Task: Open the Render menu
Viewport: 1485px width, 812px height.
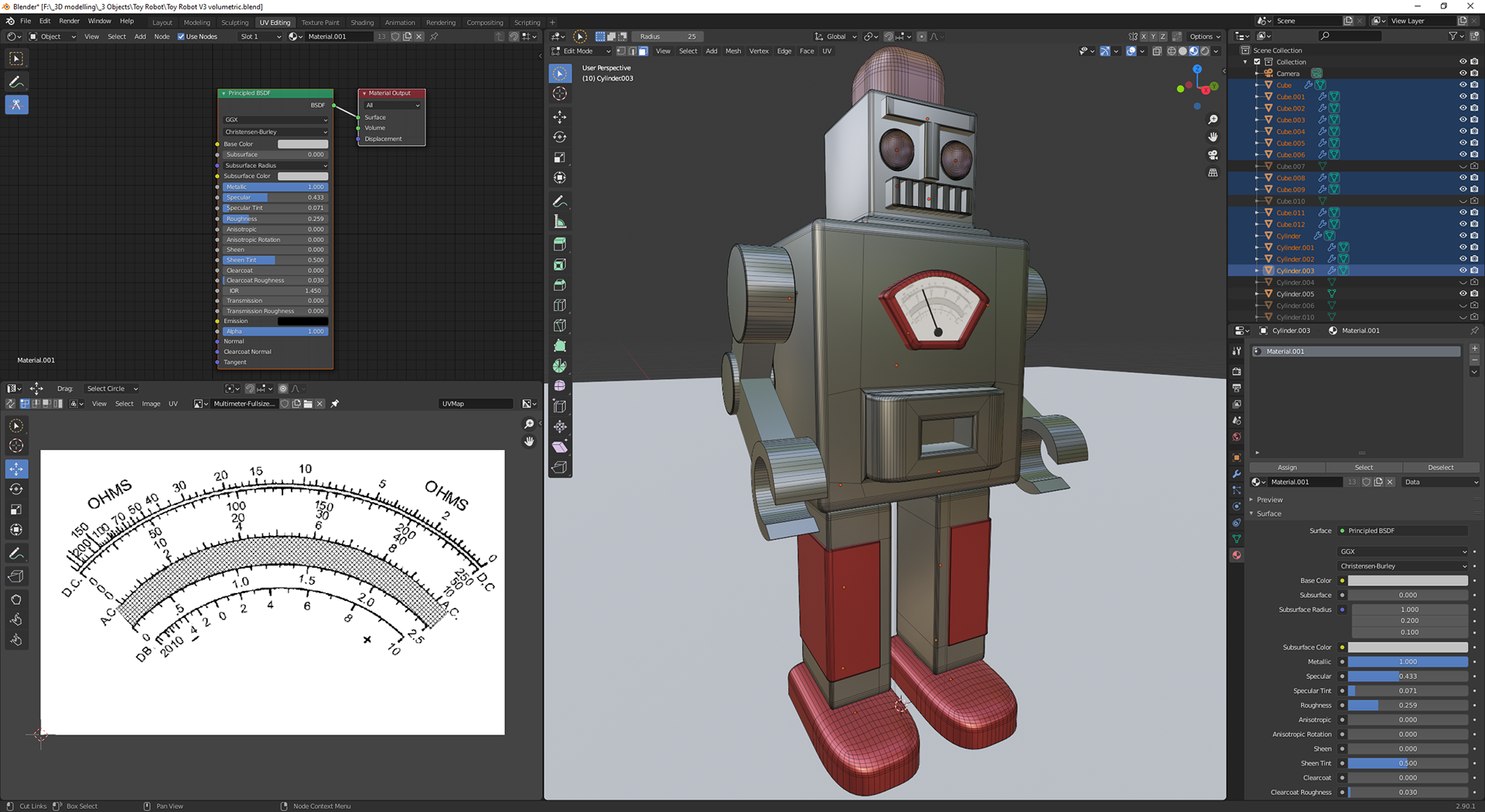Action: click(x=69, y=21)
